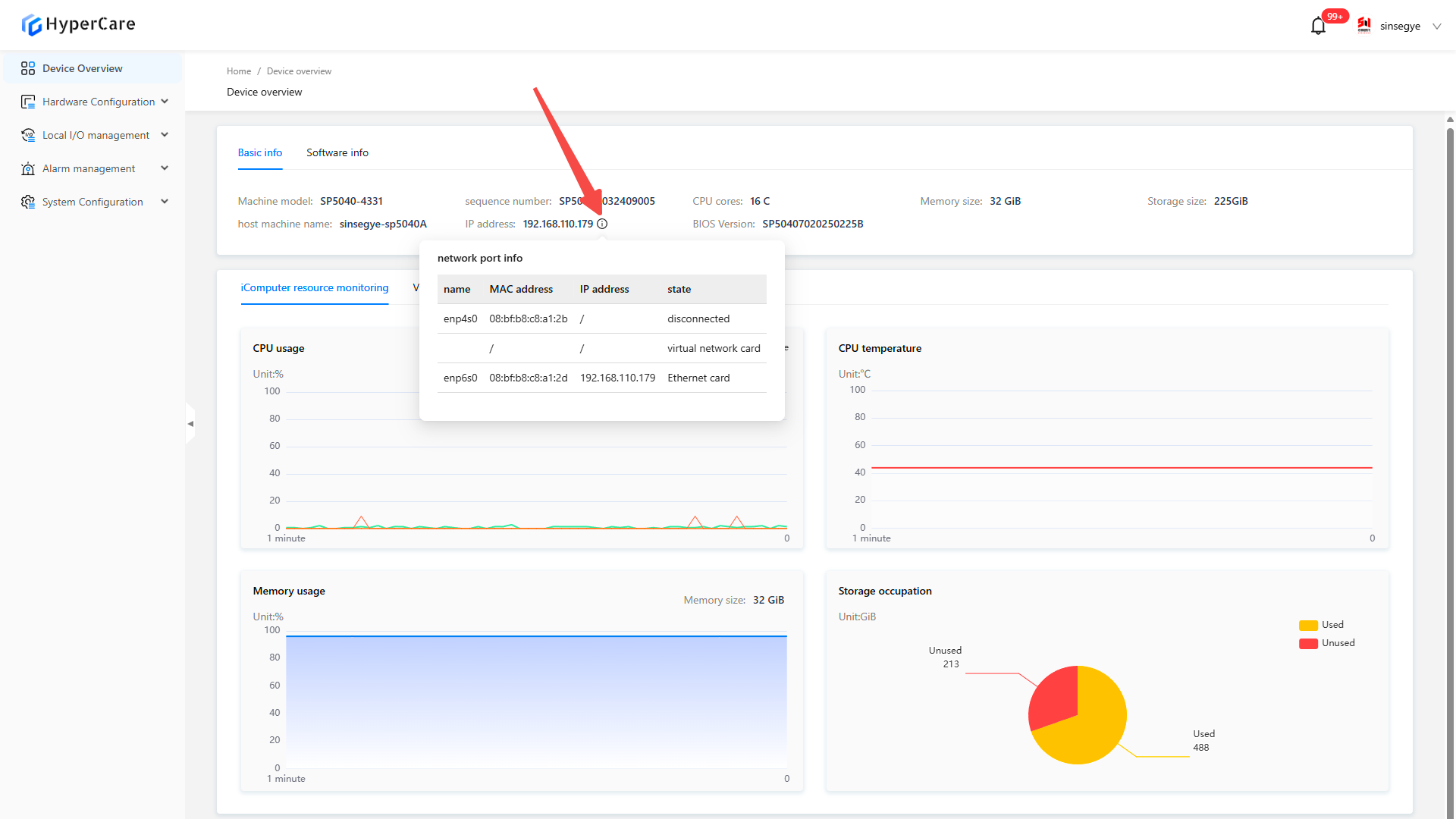Click the Local I/O management icon
Screen dimensions: 1456x819
pyautogui.click(x=28, y=135)
